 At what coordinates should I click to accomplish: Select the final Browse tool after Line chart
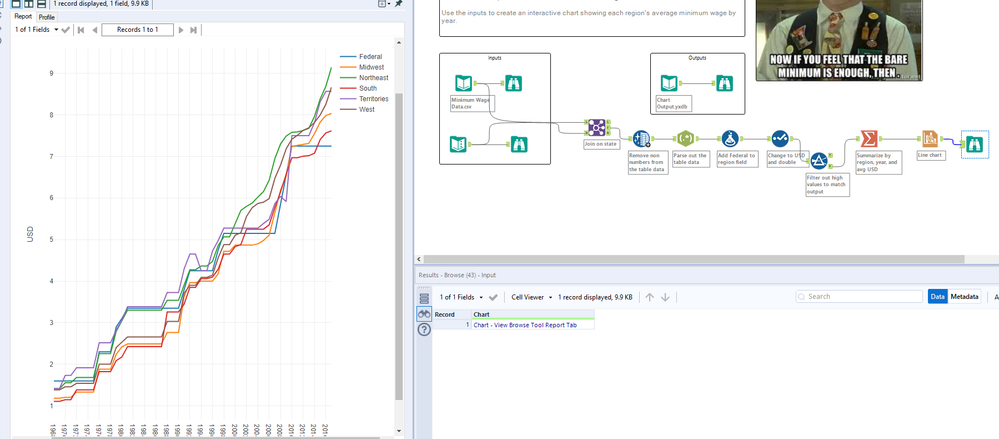[x=973, y=144]
